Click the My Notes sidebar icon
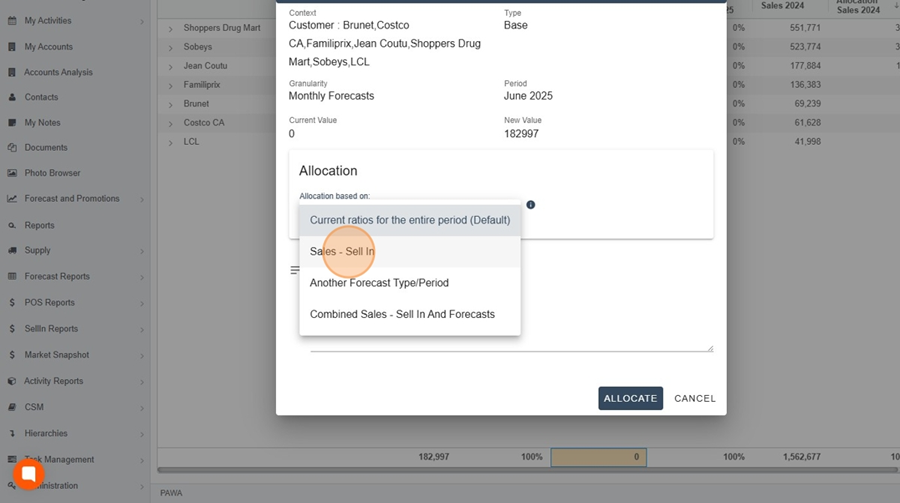 tap(12, 122)
